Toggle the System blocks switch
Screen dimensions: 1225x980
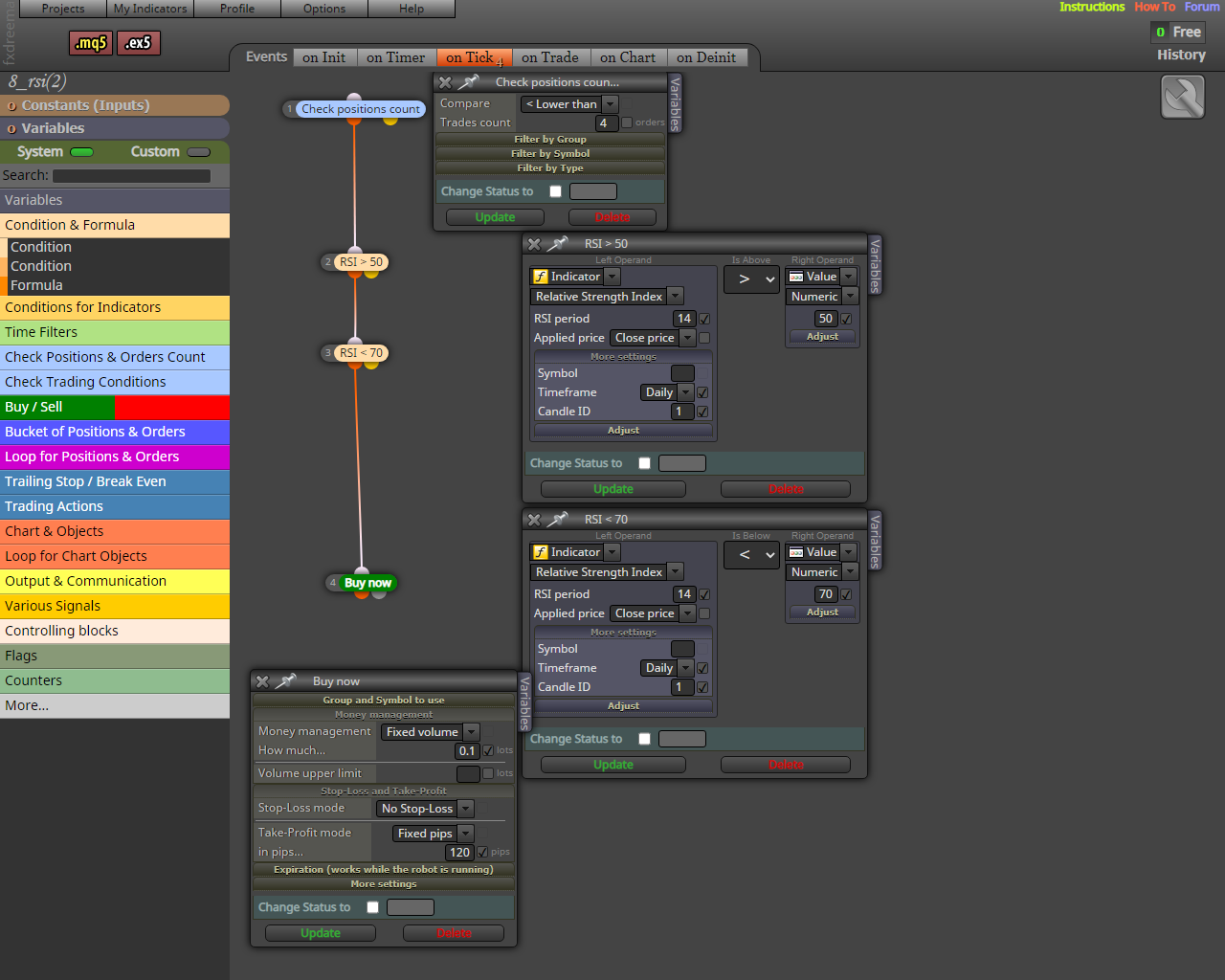(81, 152)
